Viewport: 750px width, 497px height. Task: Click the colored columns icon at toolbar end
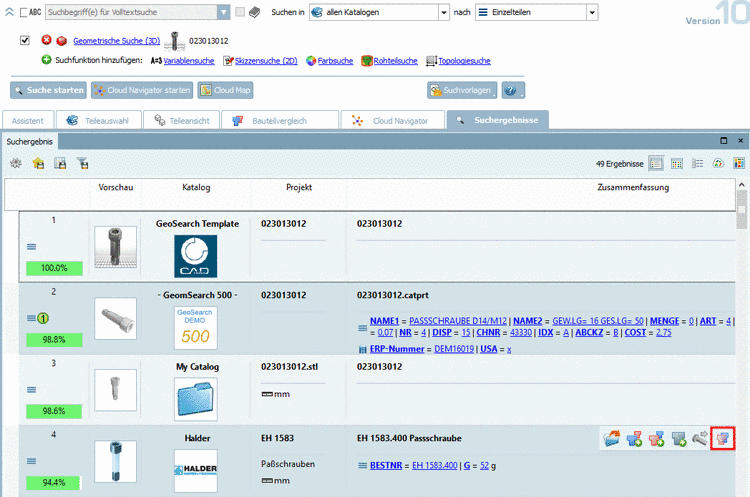(739, 164)
